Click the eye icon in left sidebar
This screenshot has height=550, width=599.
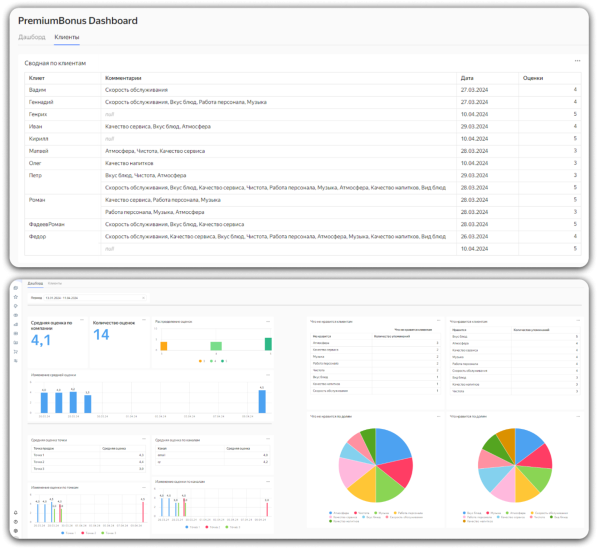pos(16,315)
